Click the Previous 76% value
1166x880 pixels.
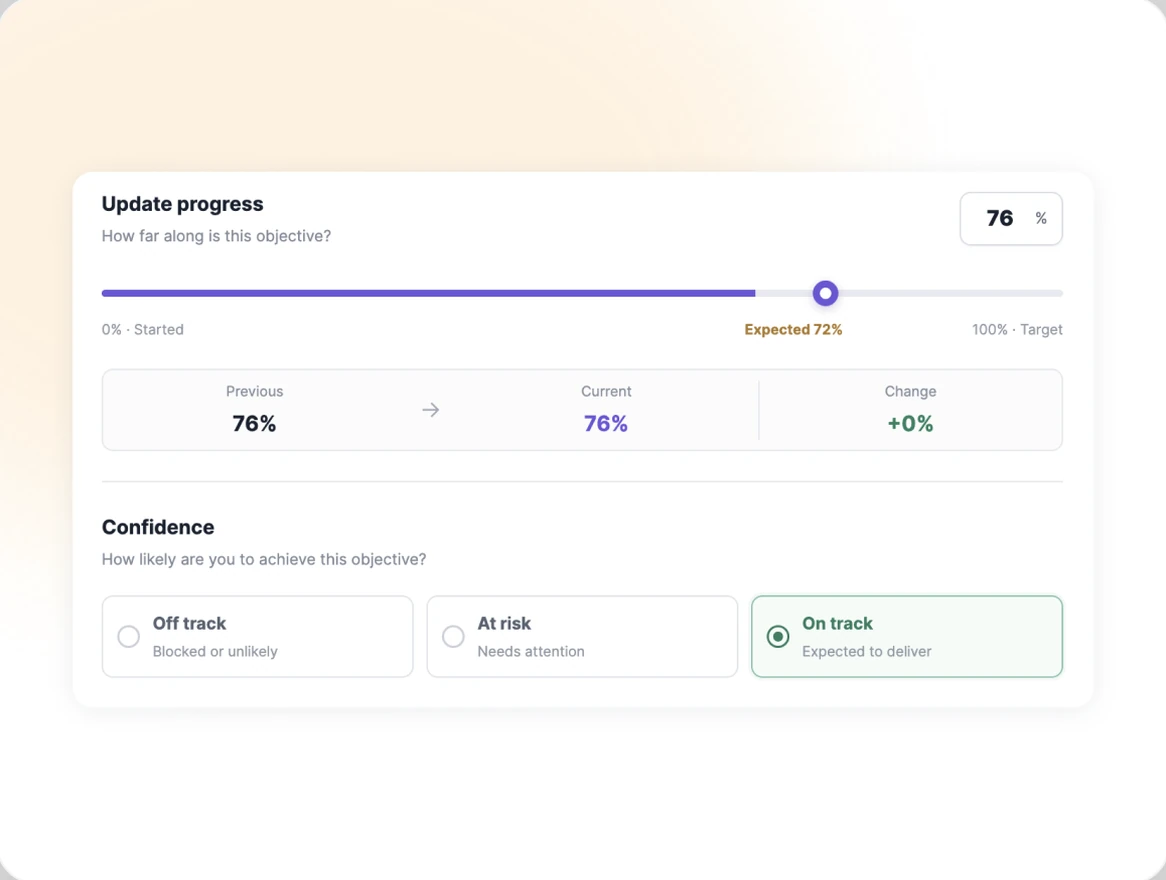tap(254, 423)
